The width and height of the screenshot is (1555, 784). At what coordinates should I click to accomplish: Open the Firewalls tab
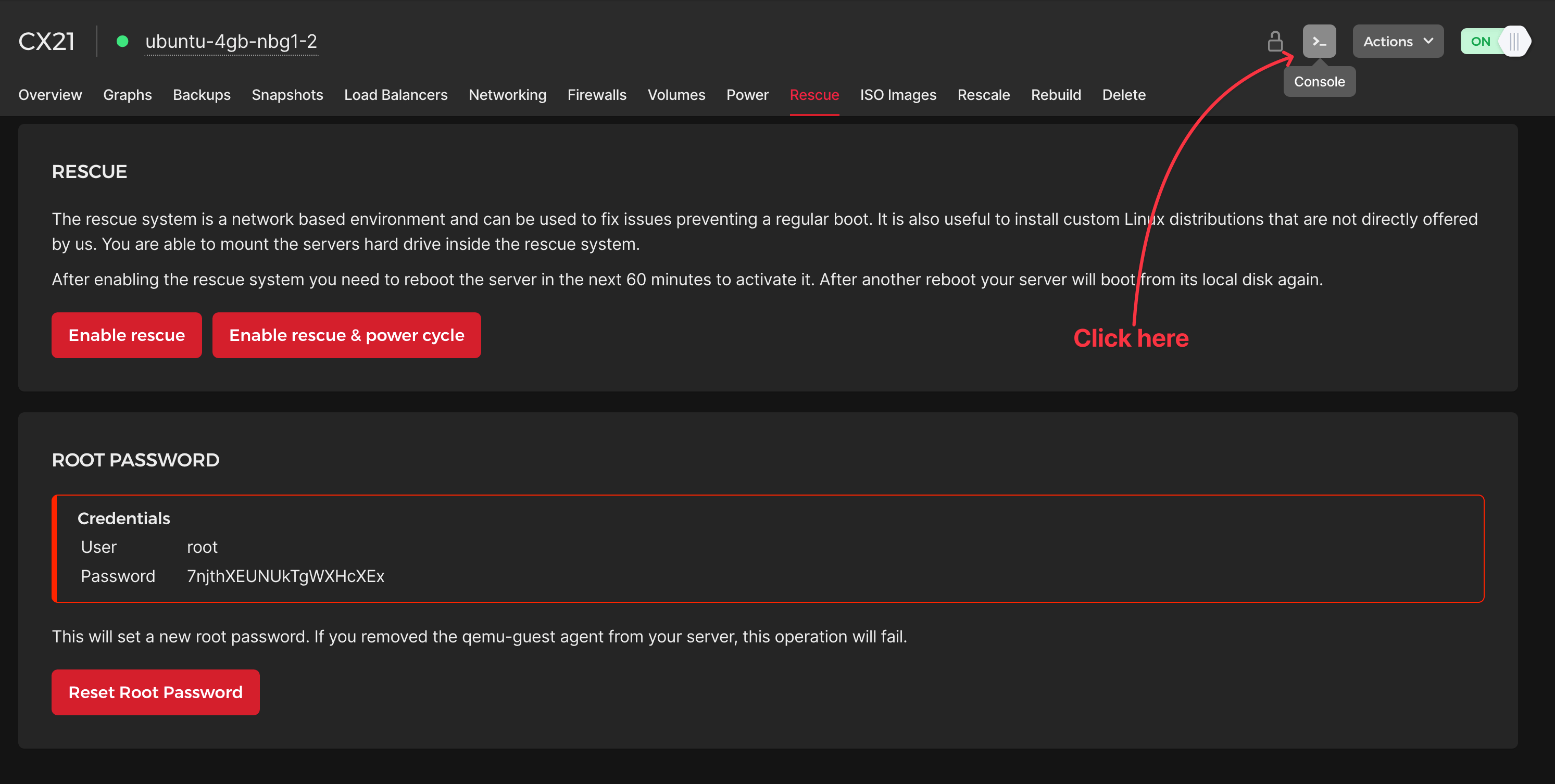click(596, 95)
